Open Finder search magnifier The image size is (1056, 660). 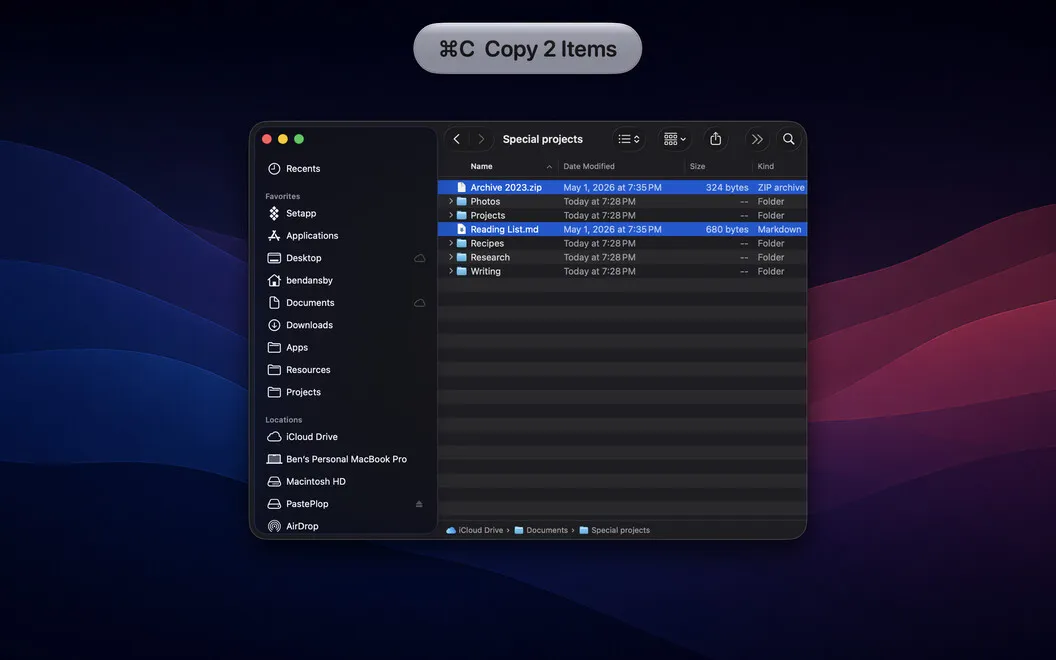(788, 139)
